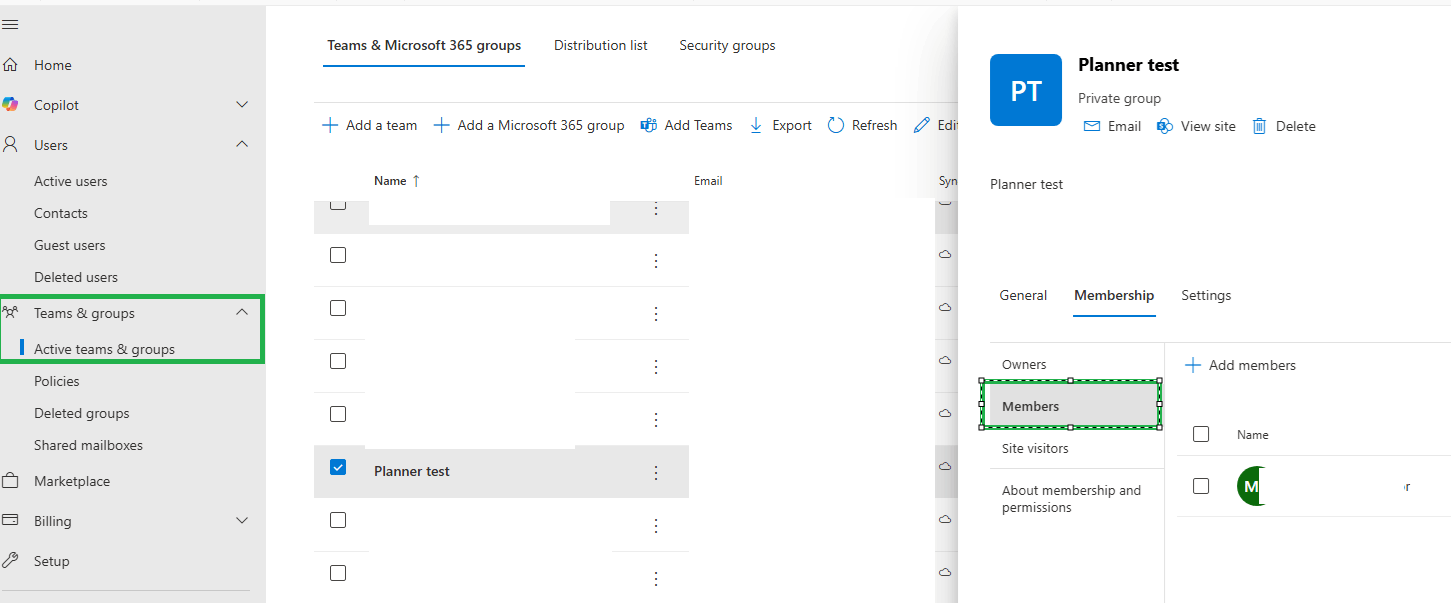Open Marketplace in the sidebar
This screenshot has width=1451, height=603.
[72, 481]
